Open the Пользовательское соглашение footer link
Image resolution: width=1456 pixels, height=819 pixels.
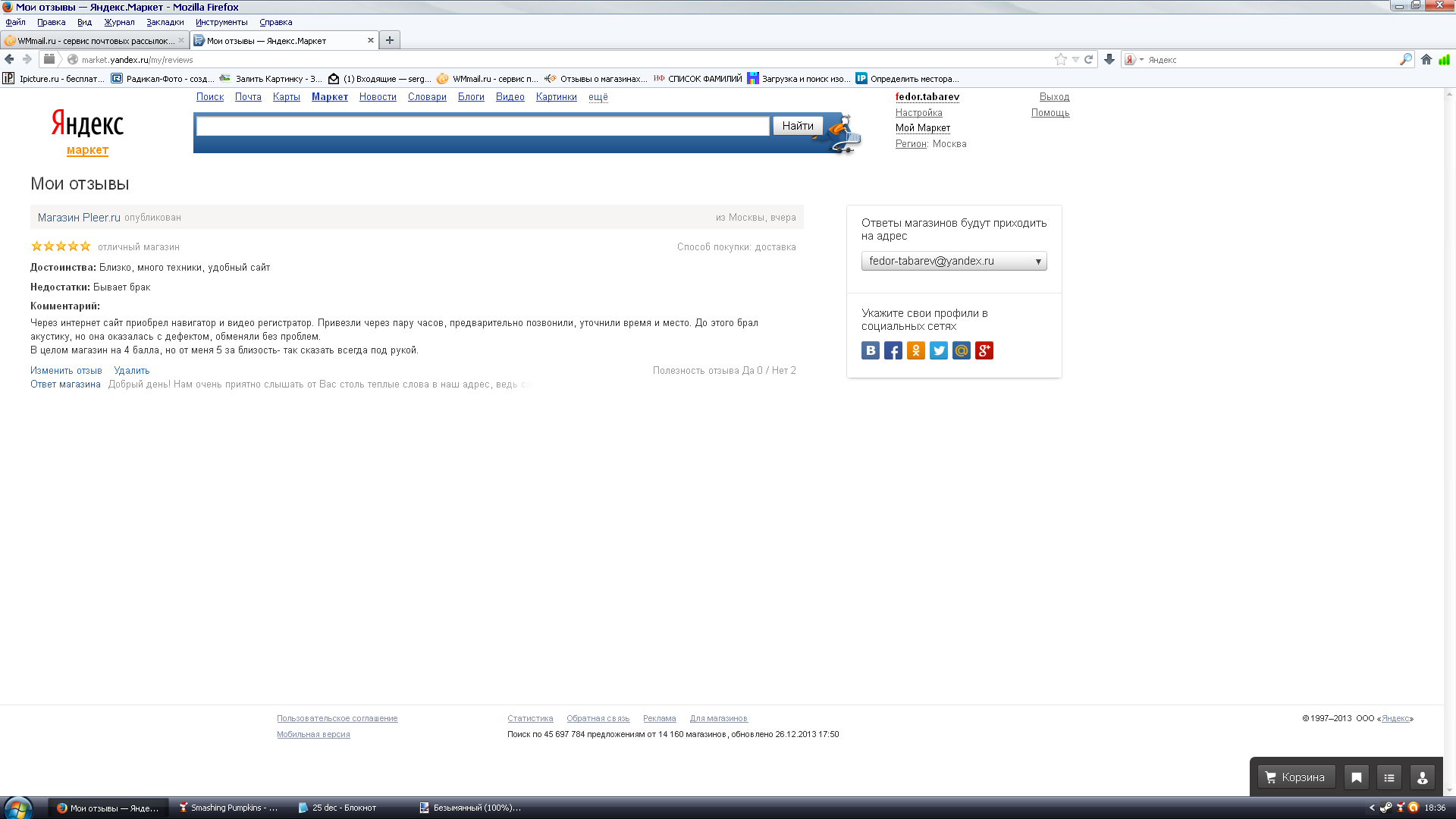(337, 718)
